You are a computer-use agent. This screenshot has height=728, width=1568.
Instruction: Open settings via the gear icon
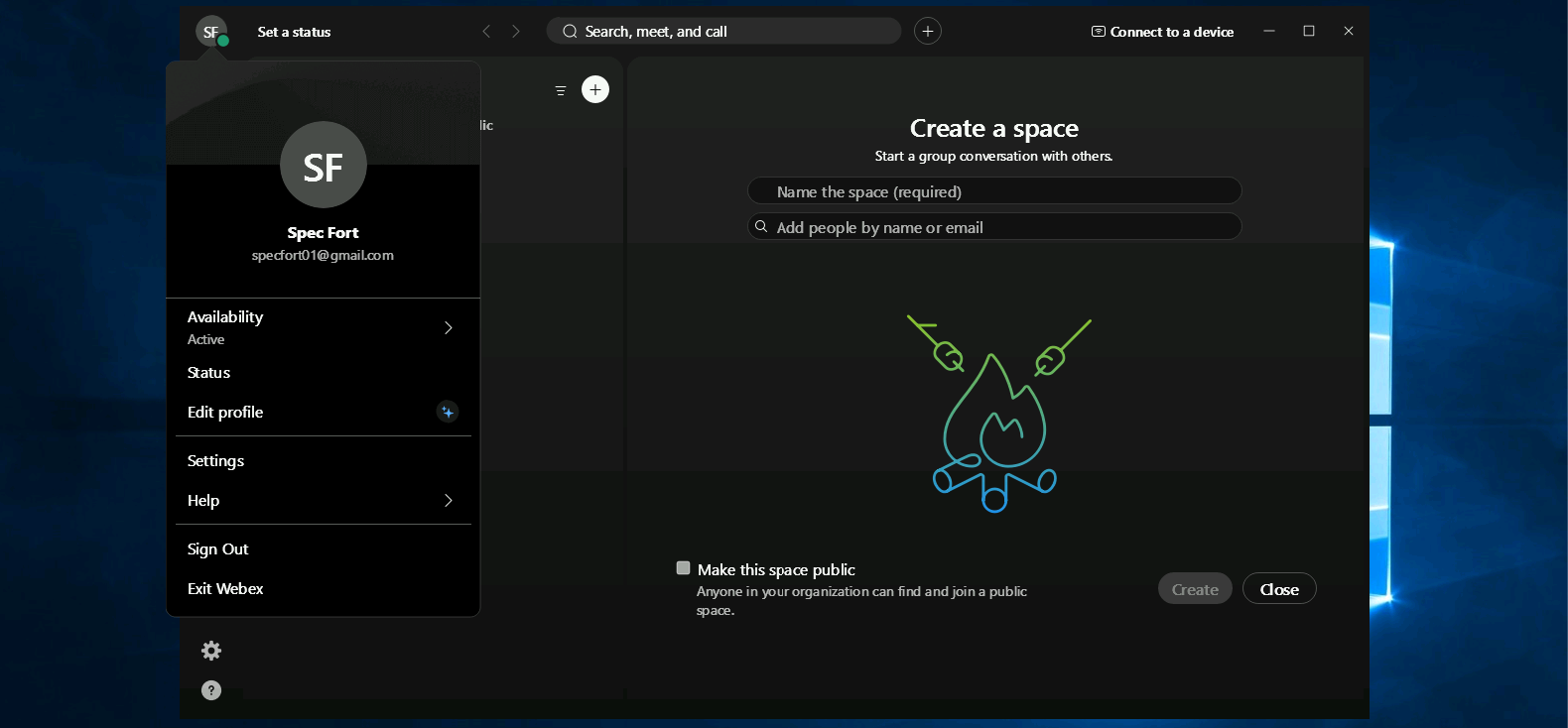point(211,651)
